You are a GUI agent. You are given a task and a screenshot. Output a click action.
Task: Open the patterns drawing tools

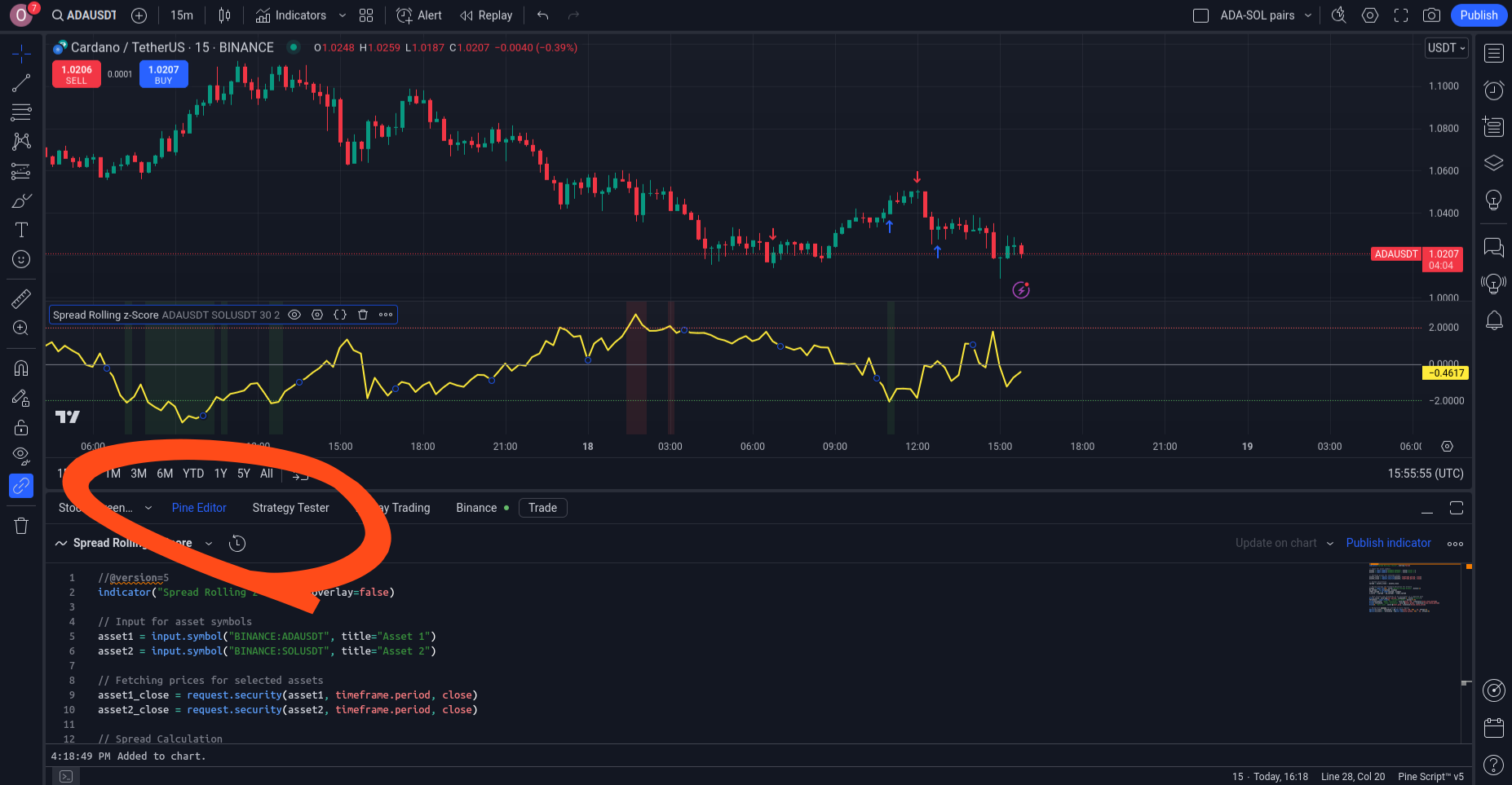[x=21, y=142]
